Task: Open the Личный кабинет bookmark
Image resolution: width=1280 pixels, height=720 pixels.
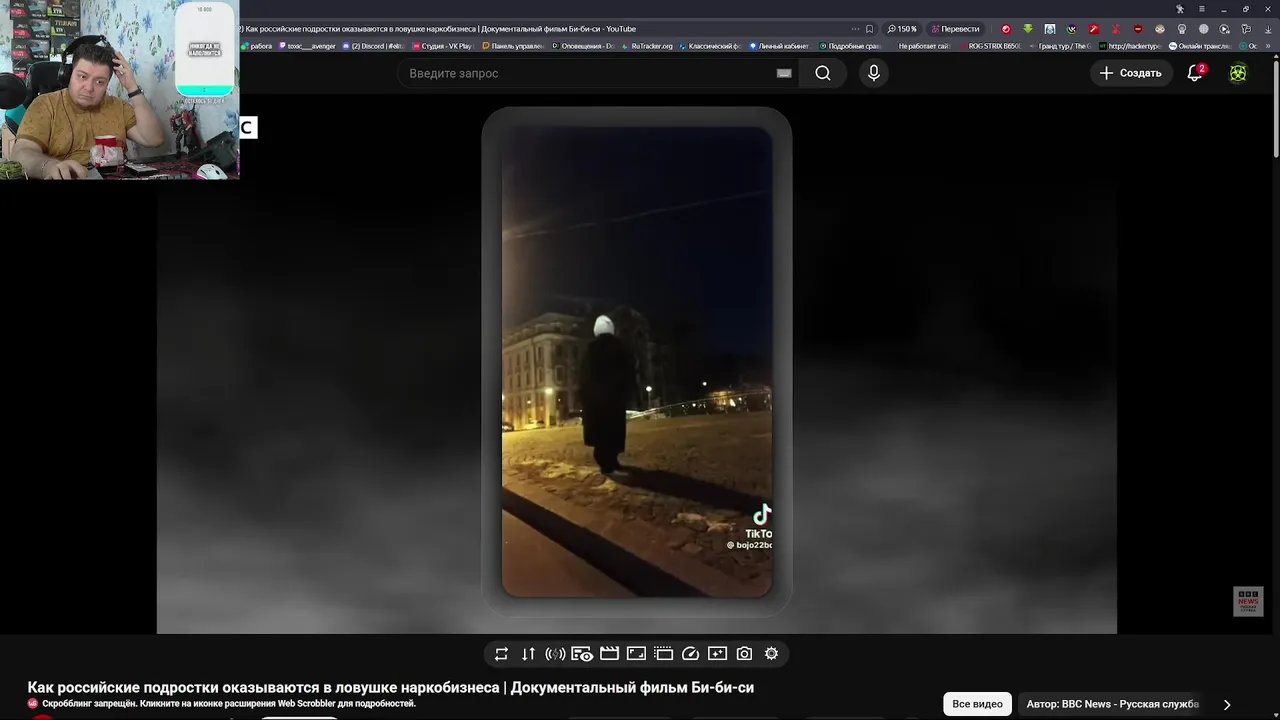Action: coord(779,46)
